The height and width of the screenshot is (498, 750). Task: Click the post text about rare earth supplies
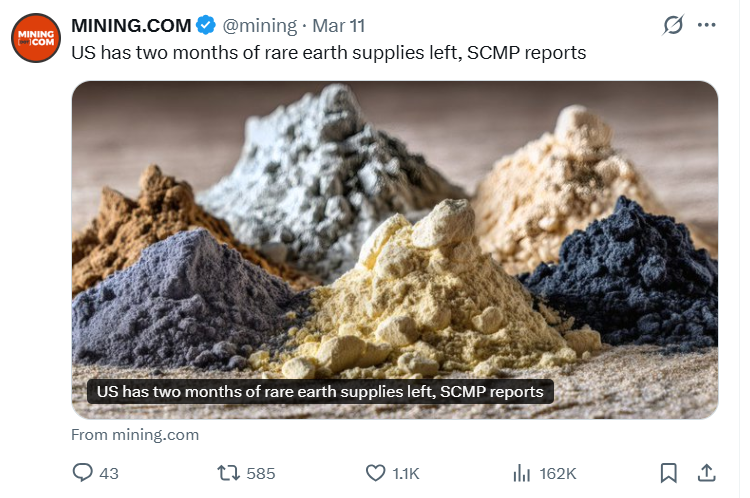click(328, 53)
